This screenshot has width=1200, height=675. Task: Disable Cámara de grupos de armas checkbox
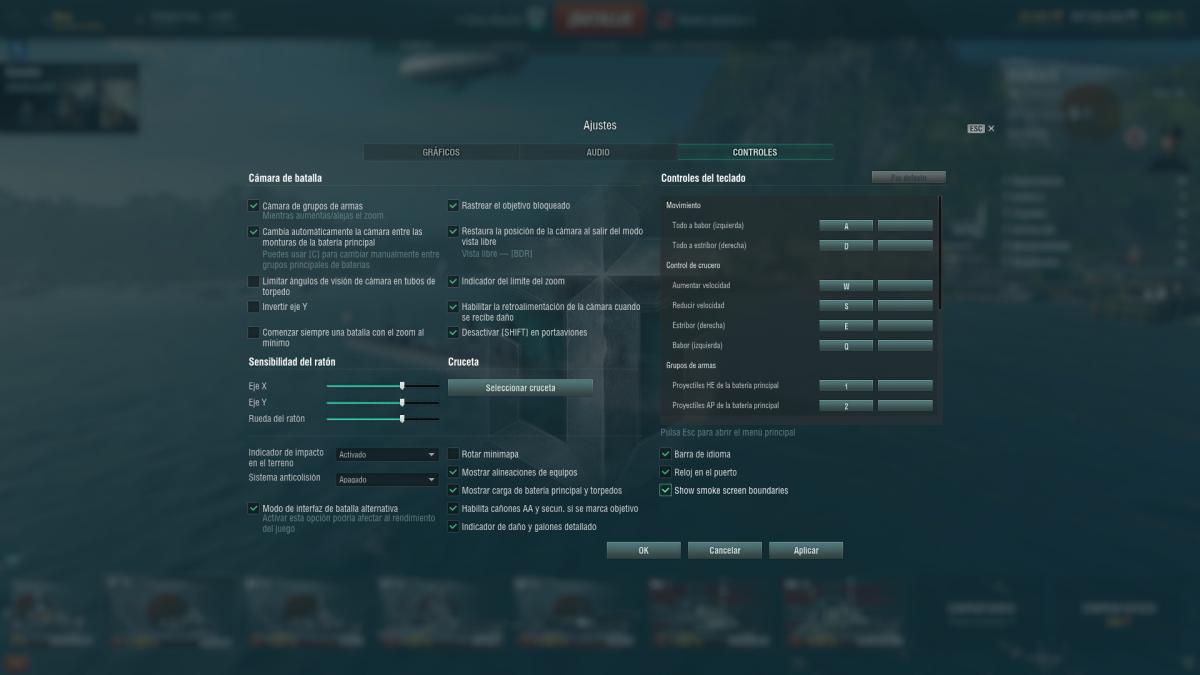[x=254, y=206]
